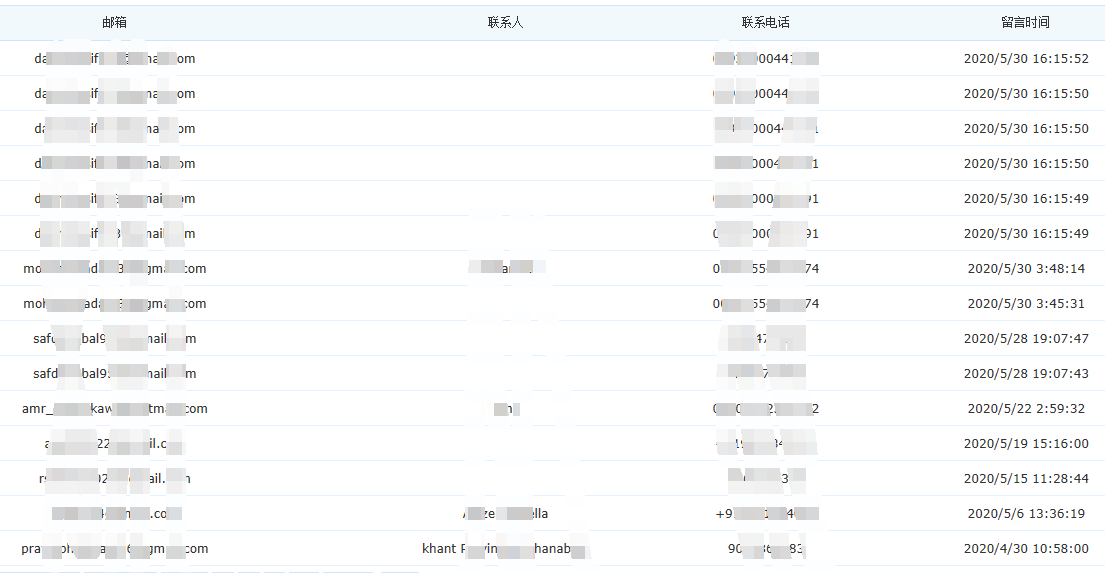The height and width of the screenshot is (573, 1105).
Task: Click the 2020/5/22 2:59:32 timestamp
Action: pos(1025,409)
